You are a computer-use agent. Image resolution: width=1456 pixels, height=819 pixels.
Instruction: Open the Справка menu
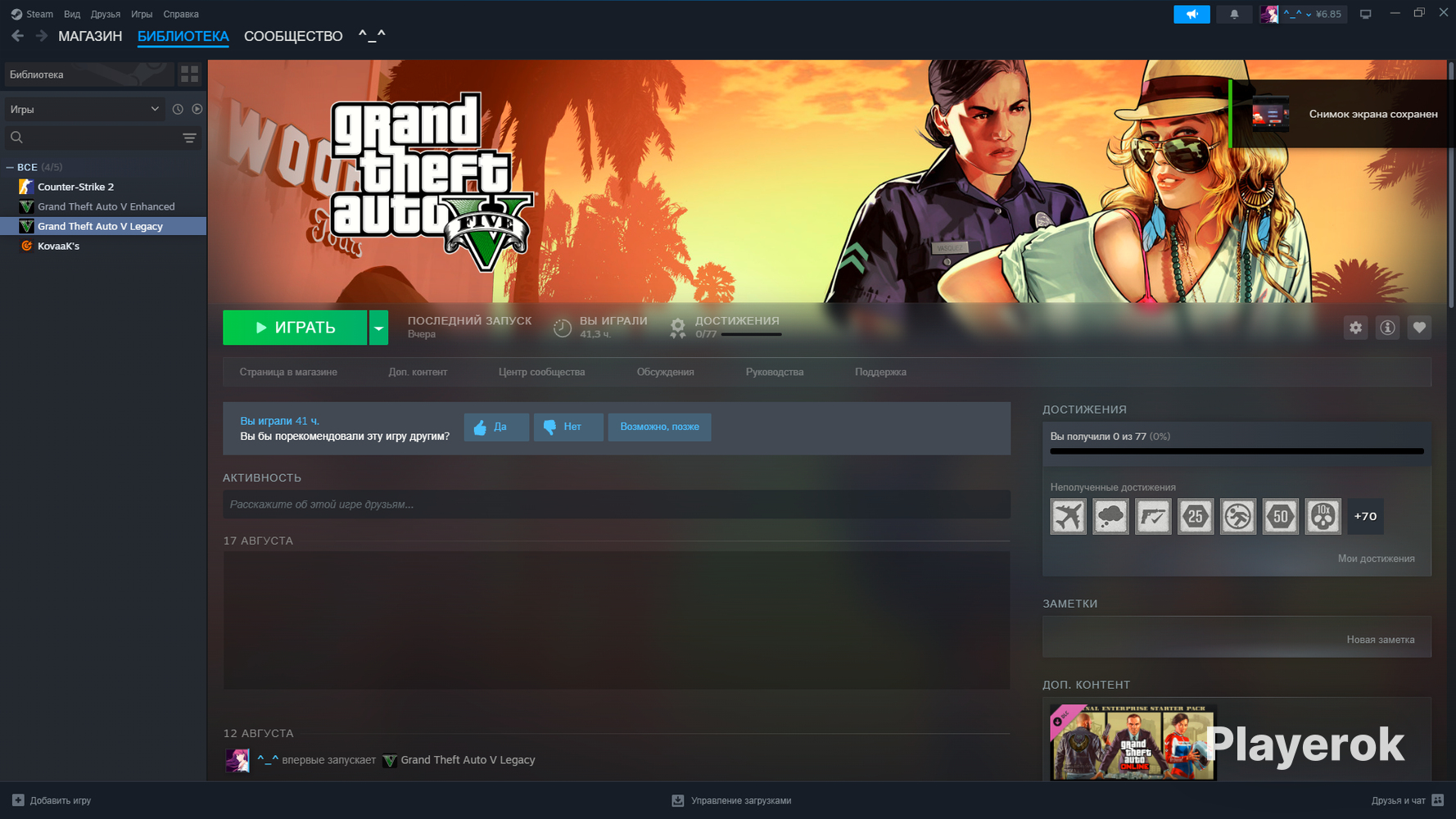pyautogui.click(x=181, y=14)
